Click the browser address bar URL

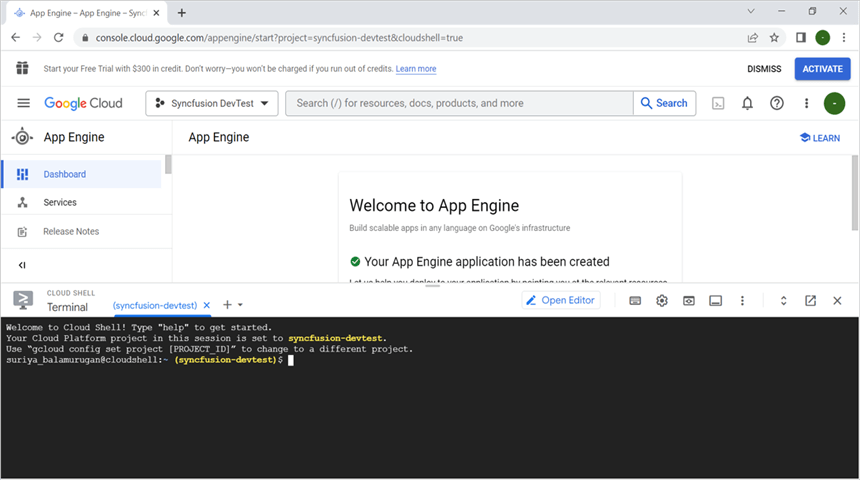279,38
